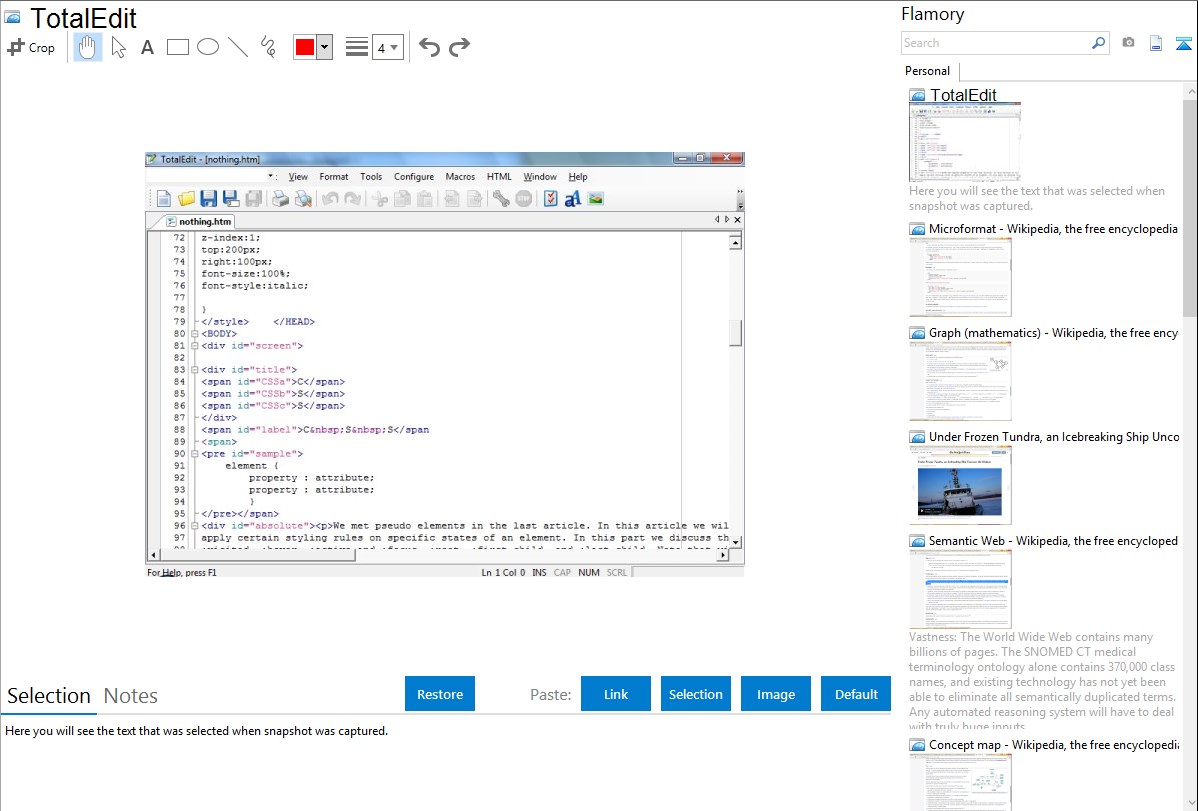Expand the line width dropdown showing 4
Screen dimensions: 1198x811
tap(388, 47)
